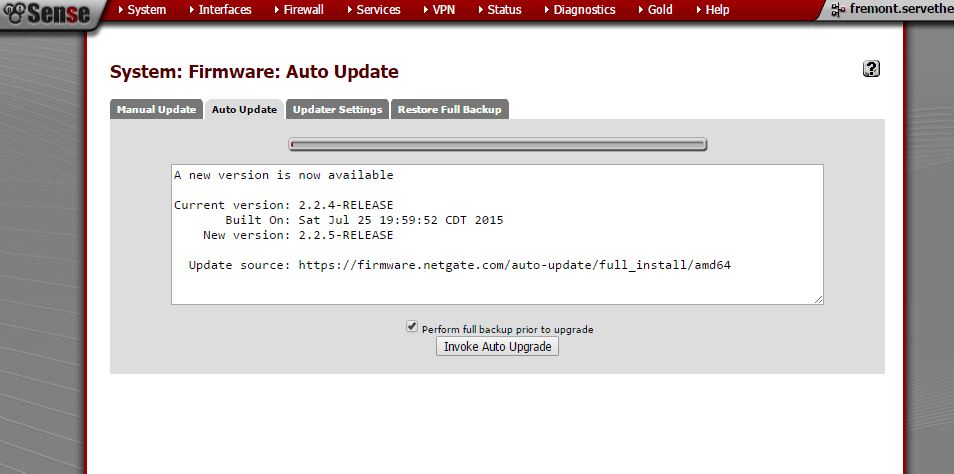Click 'A new version is now available' text
This screenshot has width=954, height=474.
[x=284, y=175]
